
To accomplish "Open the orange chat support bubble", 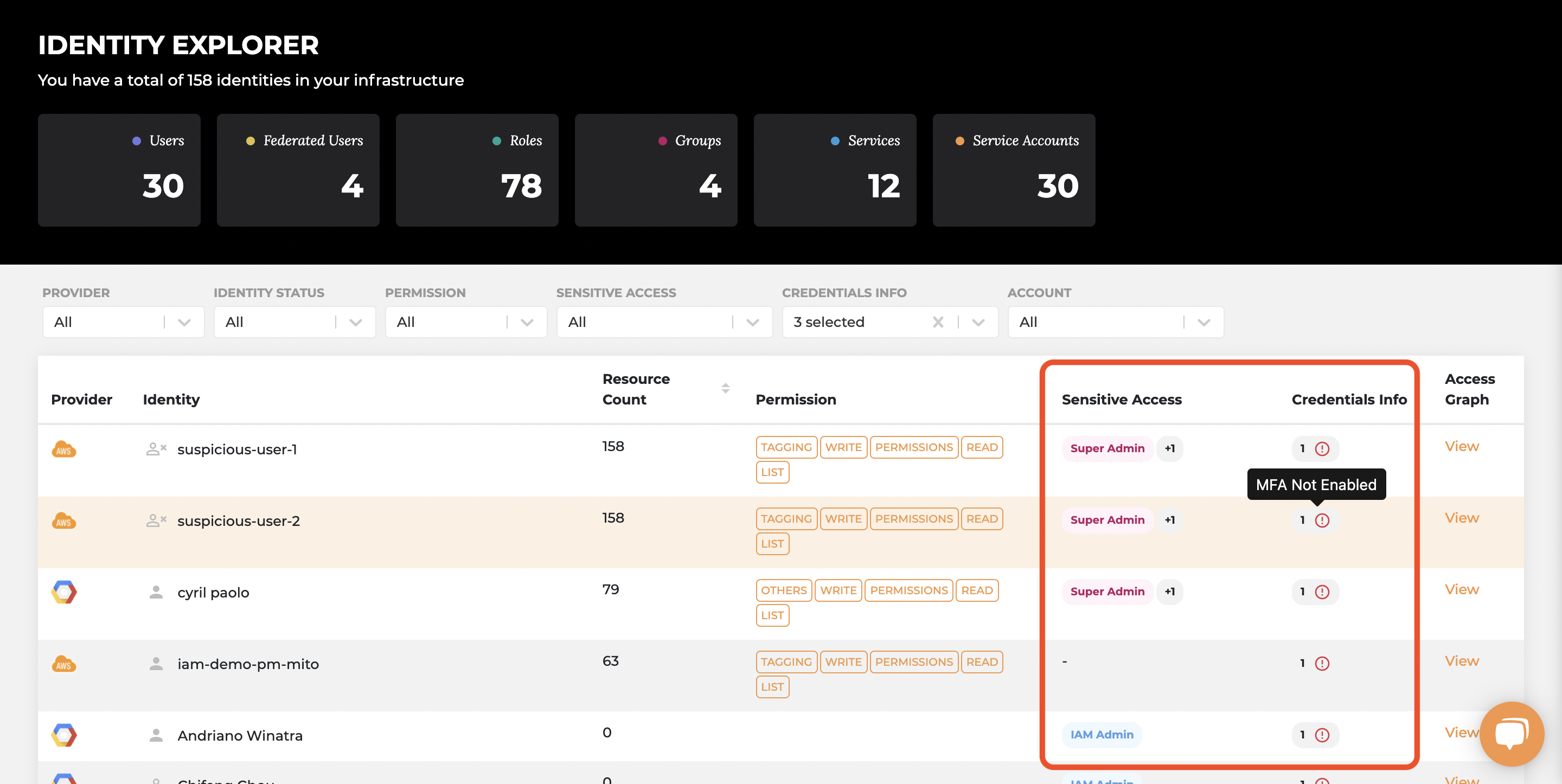I will 1511,734.
